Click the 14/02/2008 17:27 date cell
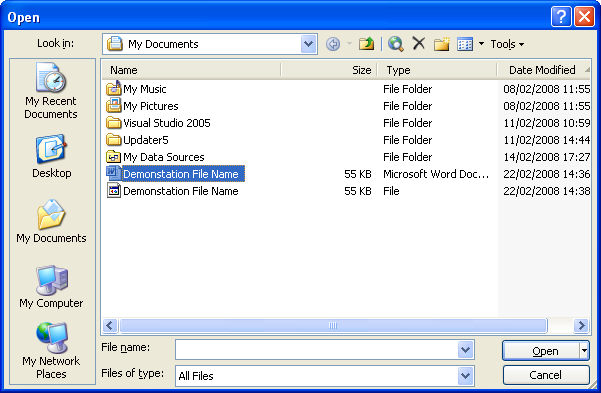Image resolution: width=601 pixels, height=393 pixels. (547, 157)
